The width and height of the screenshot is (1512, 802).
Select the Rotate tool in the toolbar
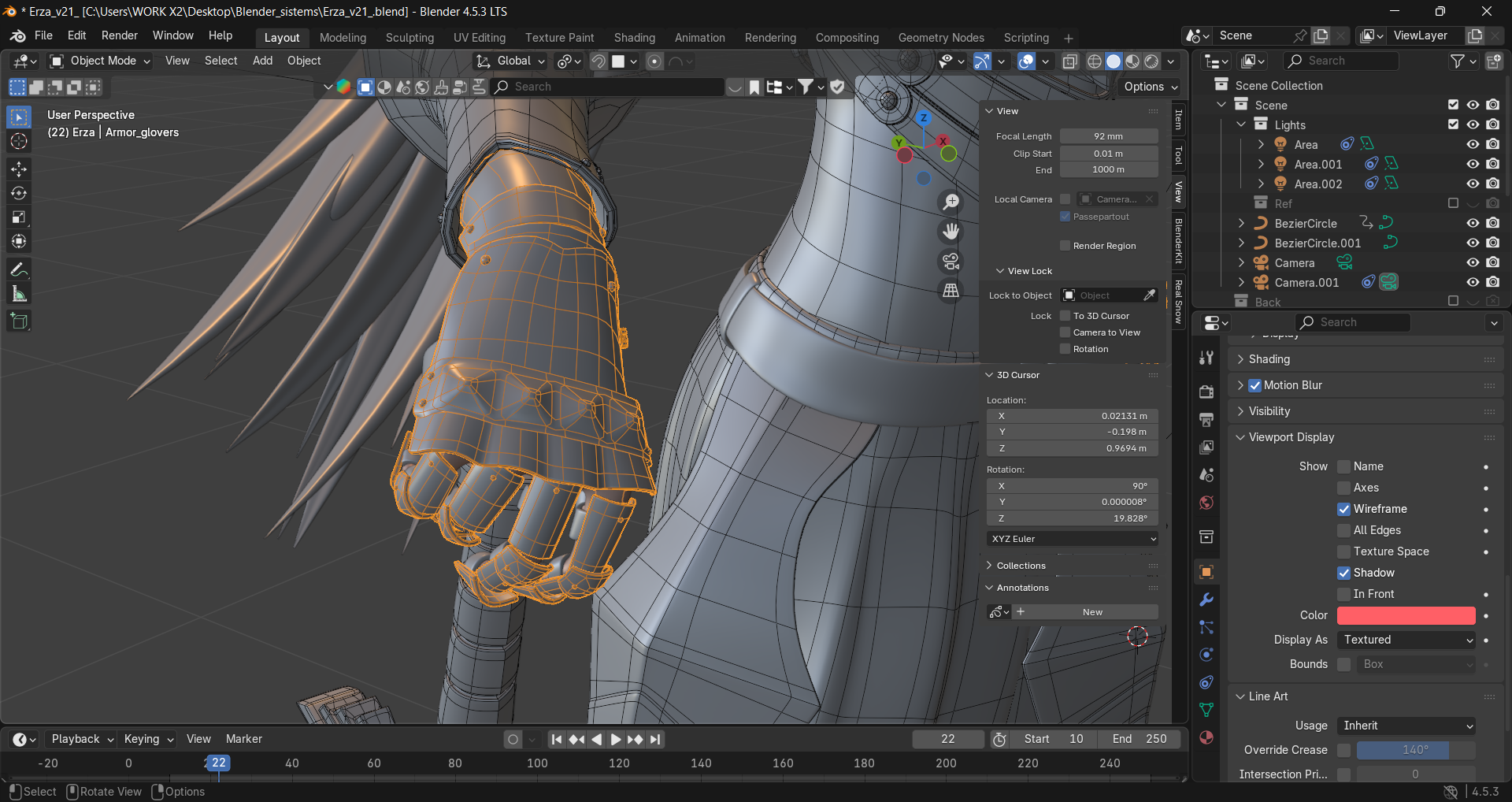pyautogui.click(x=19, y=193)
